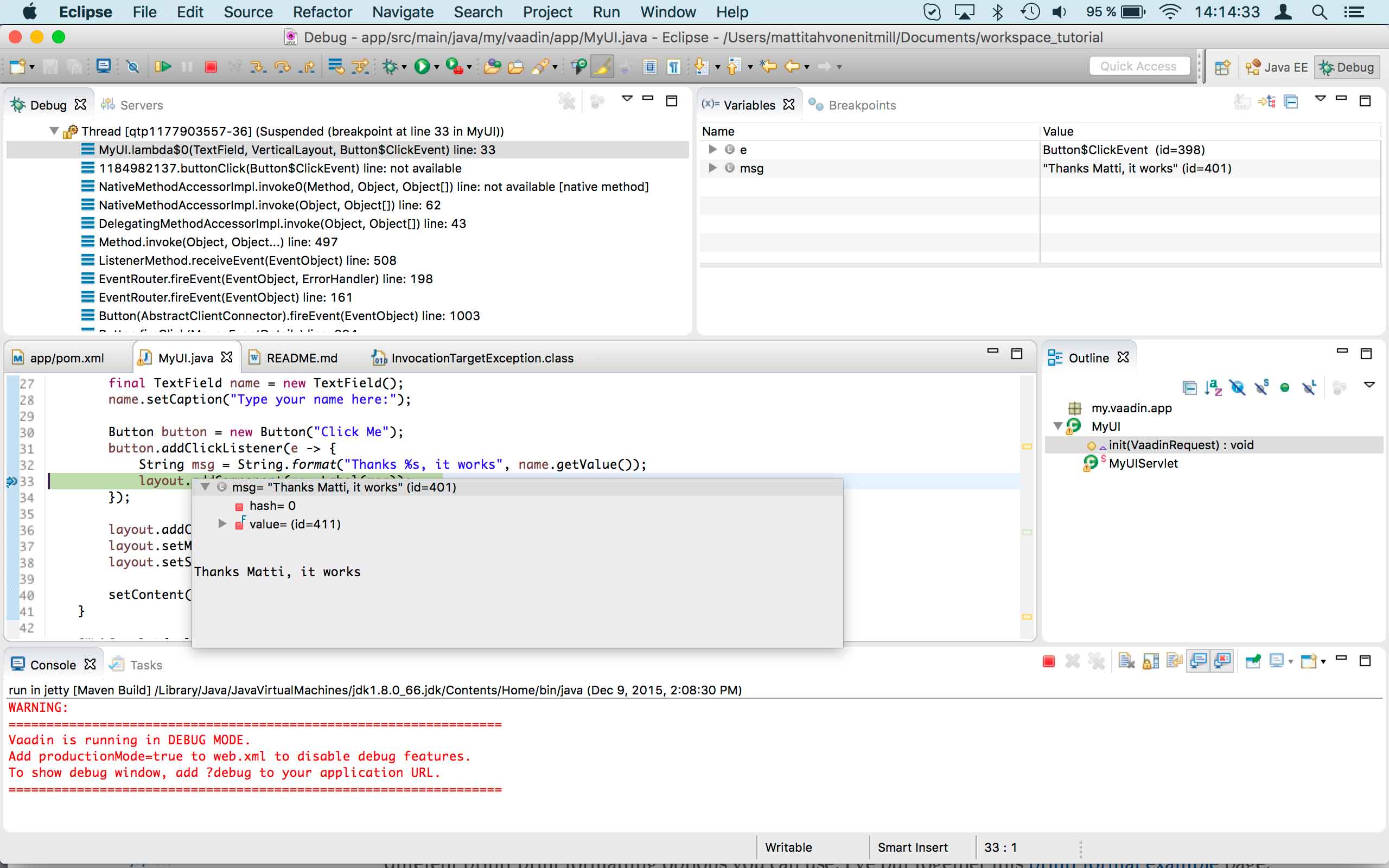Switch to Java EE perspective

coord(1276,67)
